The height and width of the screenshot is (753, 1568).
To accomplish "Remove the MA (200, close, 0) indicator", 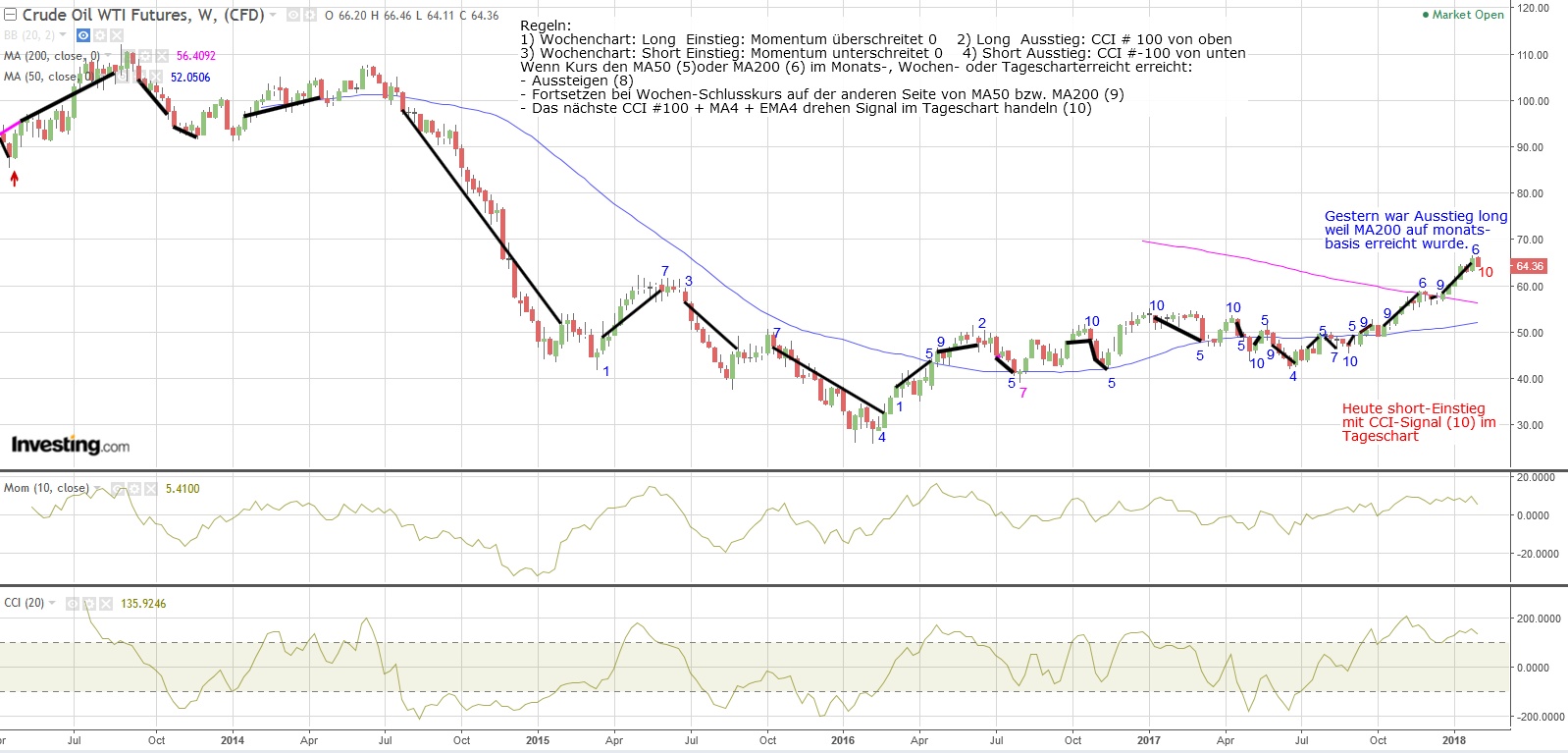I will pyautogui.click(x=162, y=56).
